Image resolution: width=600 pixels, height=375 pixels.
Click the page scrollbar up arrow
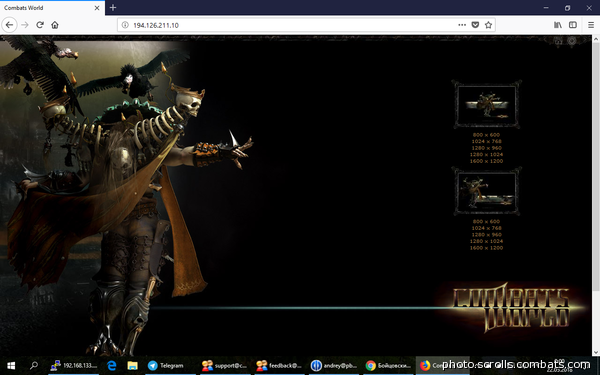[596, 39]
